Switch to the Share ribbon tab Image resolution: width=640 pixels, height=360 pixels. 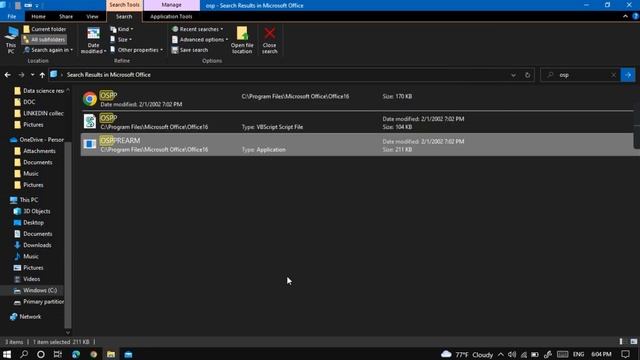coord(66,16)
